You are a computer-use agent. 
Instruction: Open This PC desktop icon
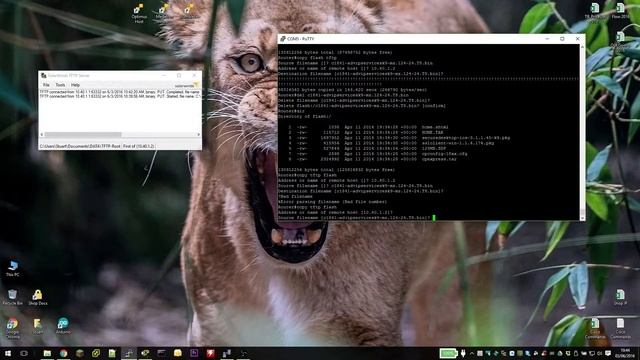pos(13,269)
